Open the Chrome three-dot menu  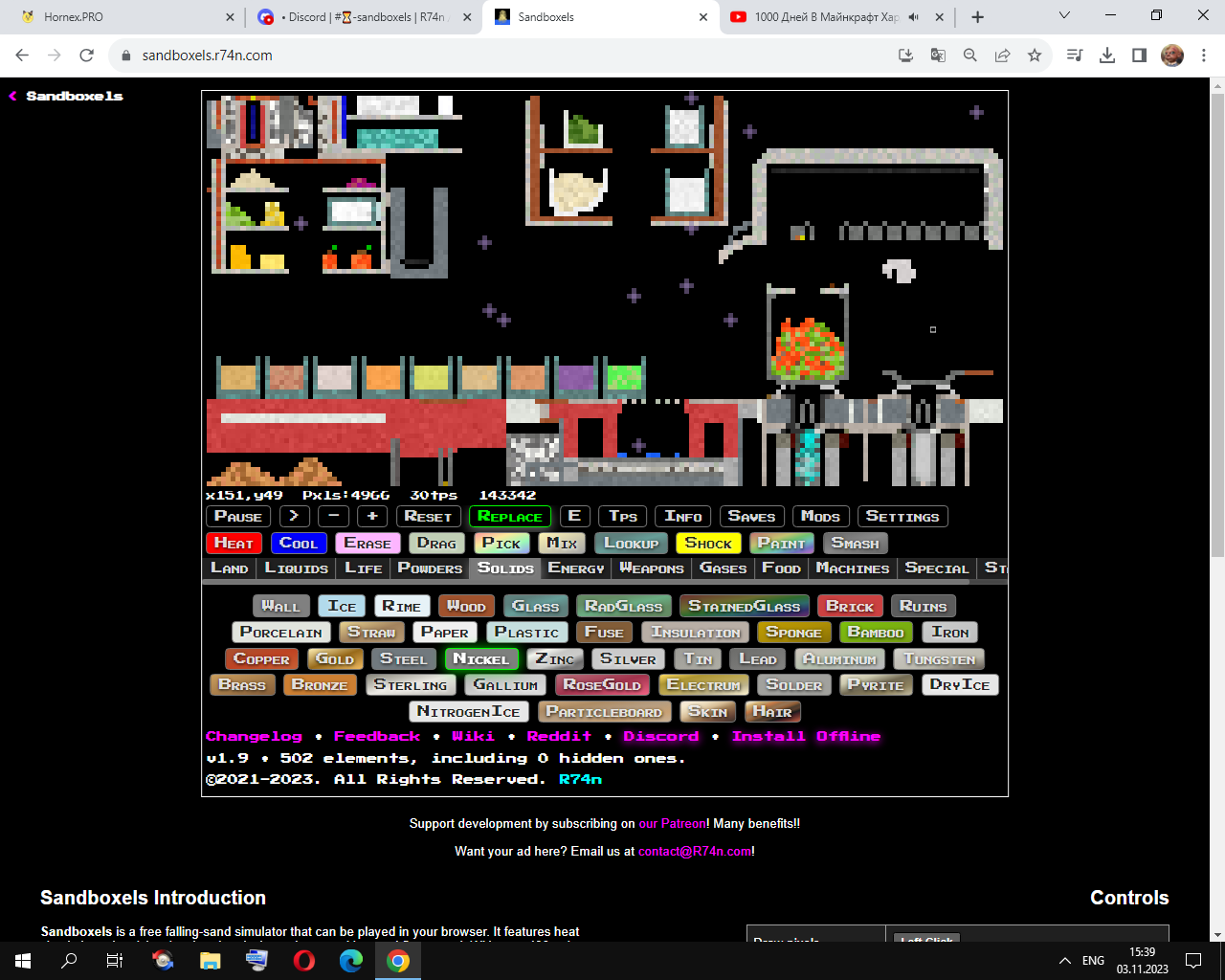[x=1204, y=56]
